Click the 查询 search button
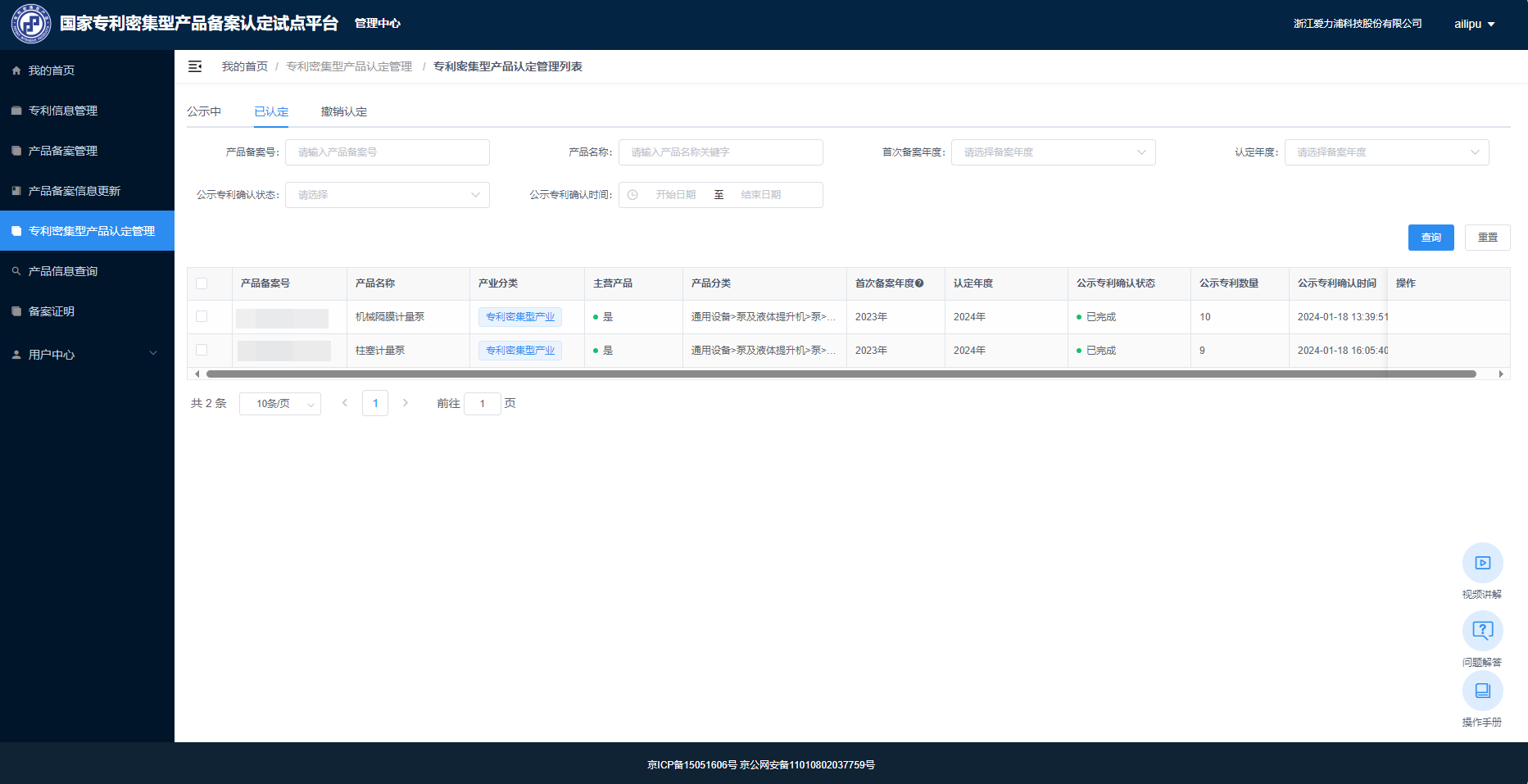1528x784 pixels. pos(1431,238)
